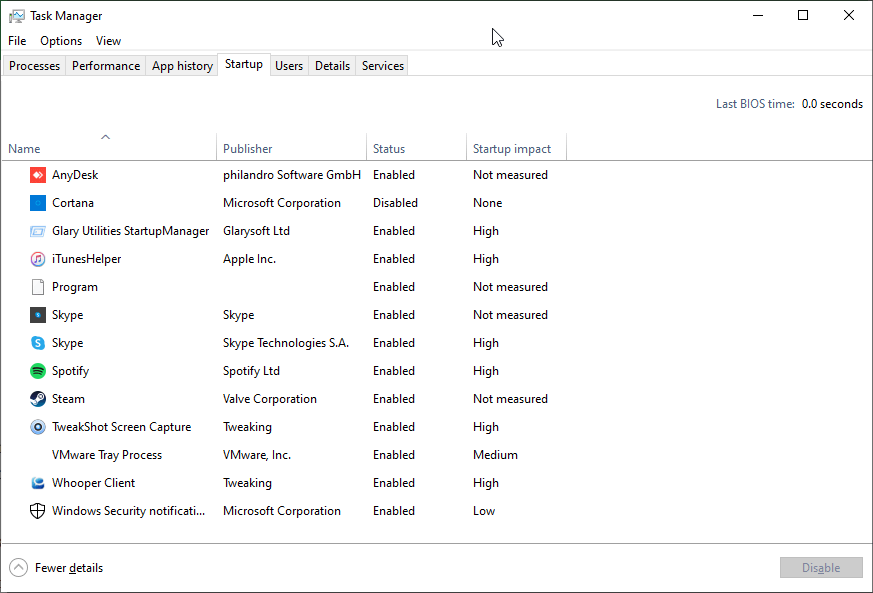This screenshot has height=593, width=873.
Task: Click the TweakShot Screen Capture icon
Action: point(37,427)
